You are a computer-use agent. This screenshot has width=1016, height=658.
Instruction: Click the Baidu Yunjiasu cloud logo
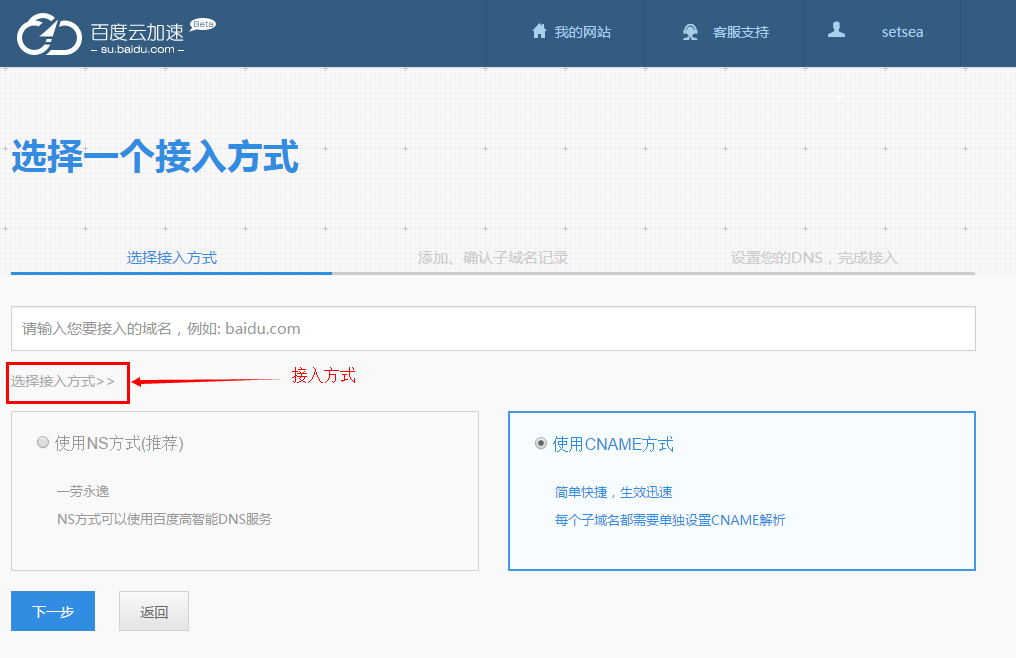coord(49,34)
